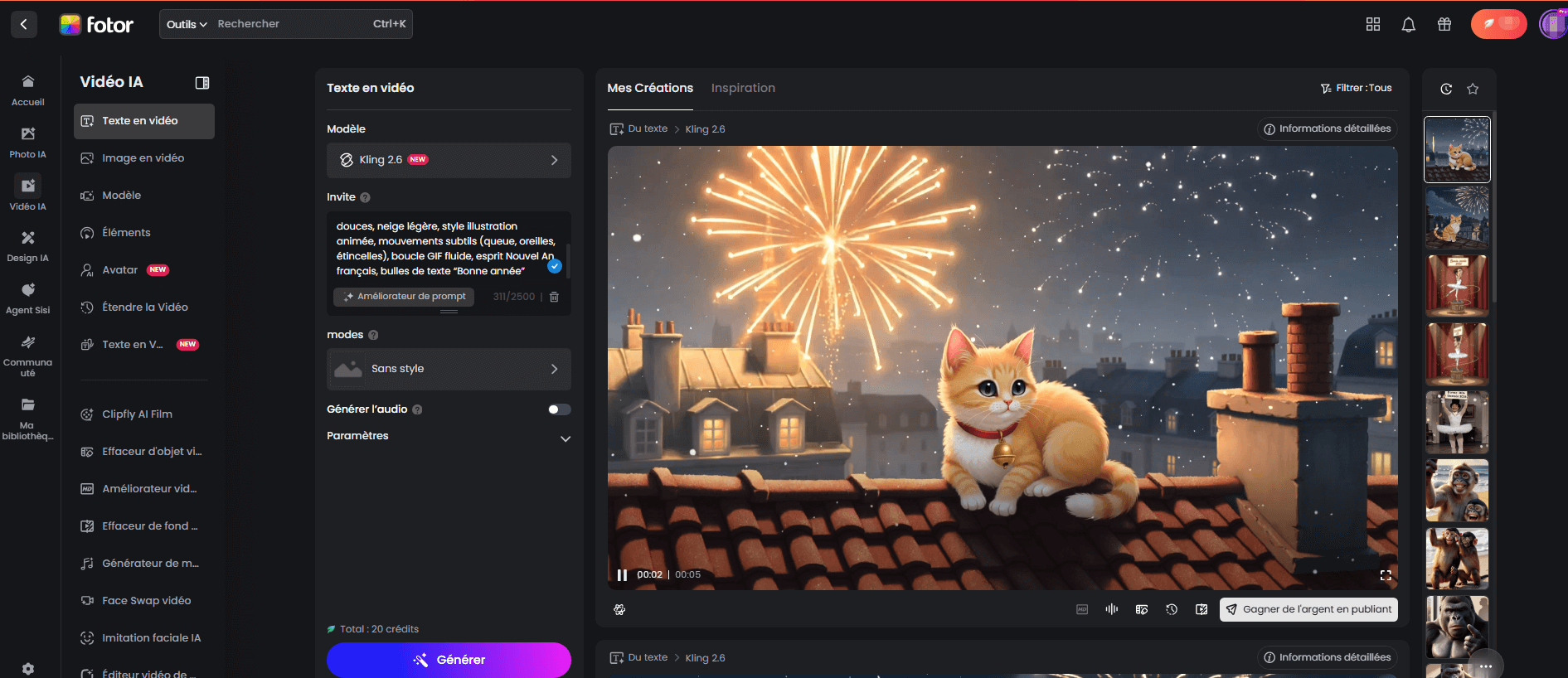Show help for modes label
Viewport: 1568px width, 678px height.
(373, 335)
